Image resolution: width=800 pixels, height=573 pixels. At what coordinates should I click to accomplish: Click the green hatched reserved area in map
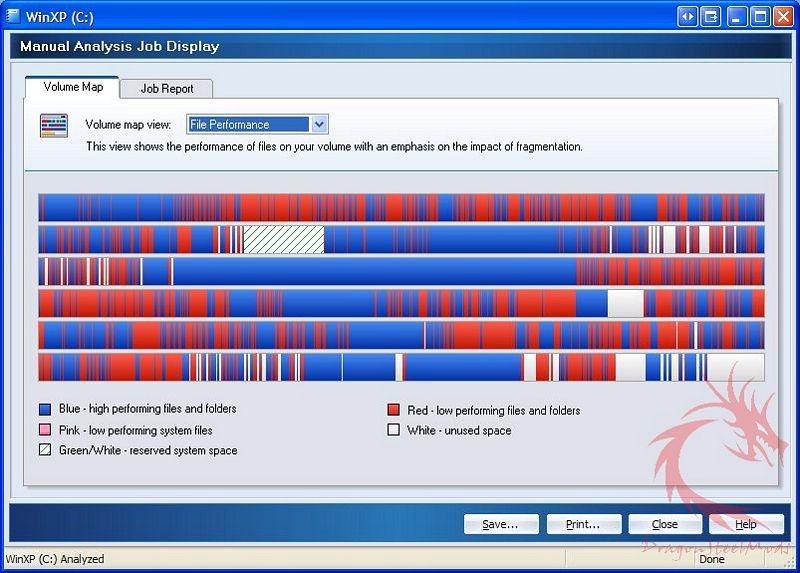(x=283, y=240)
